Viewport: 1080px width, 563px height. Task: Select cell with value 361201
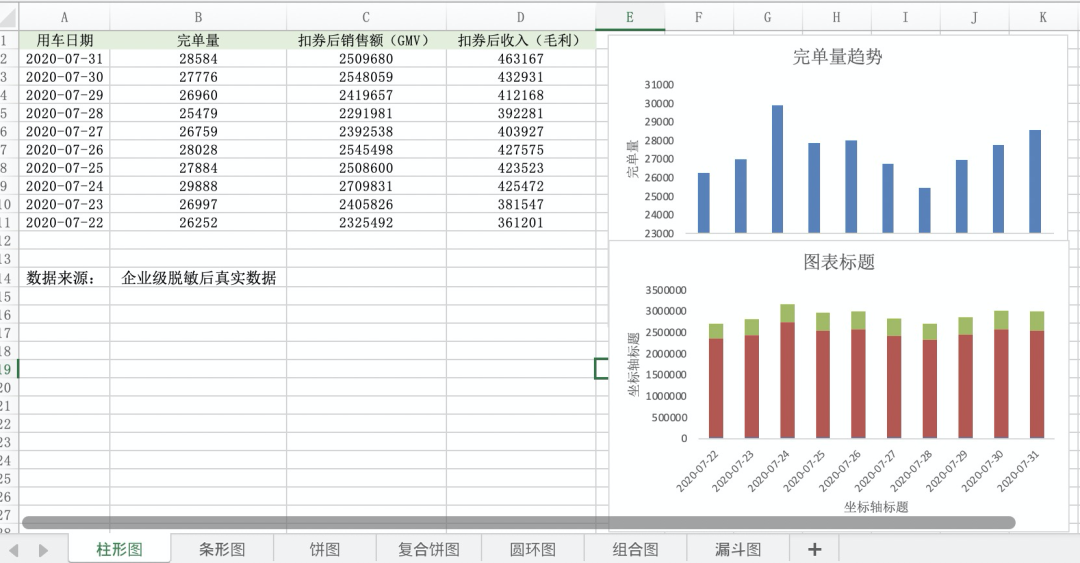pyautogui.click(x=521, y=223)
